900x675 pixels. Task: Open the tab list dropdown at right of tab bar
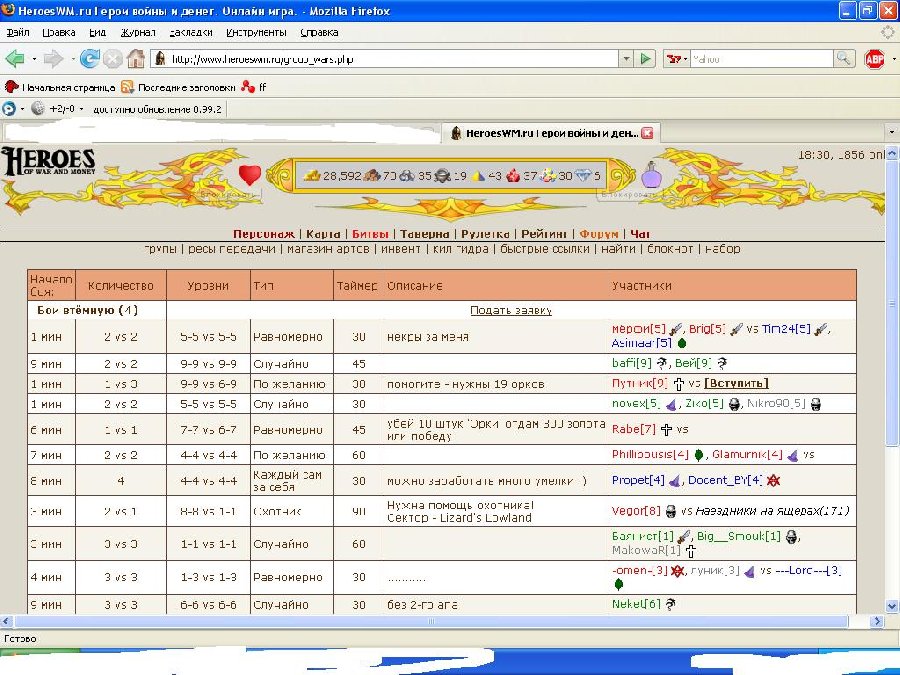click(x=890, y=132)
